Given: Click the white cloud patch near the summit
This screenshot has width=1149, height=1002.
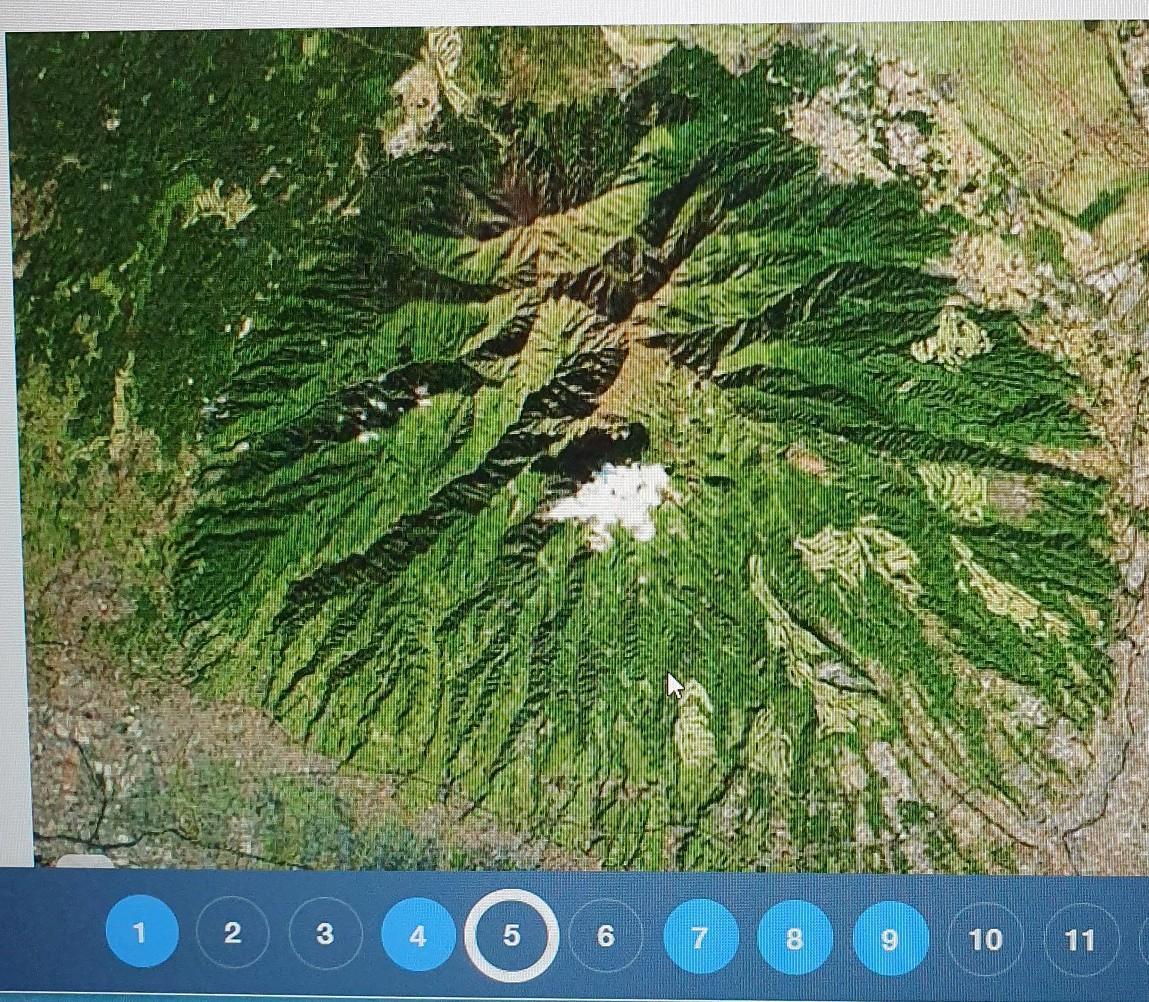Looking at the screenshot, I should 612,500.
